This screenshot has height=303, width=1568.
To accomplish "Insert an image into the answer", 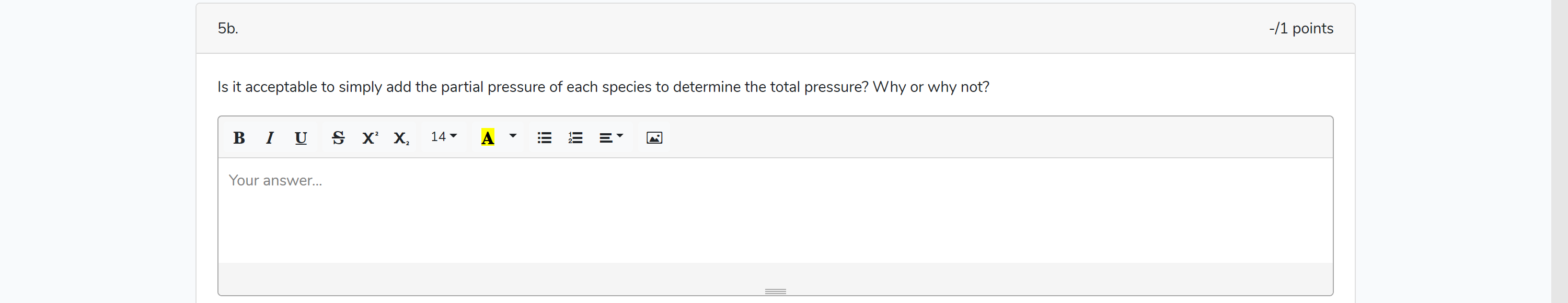I will click(x=653, y=137).
